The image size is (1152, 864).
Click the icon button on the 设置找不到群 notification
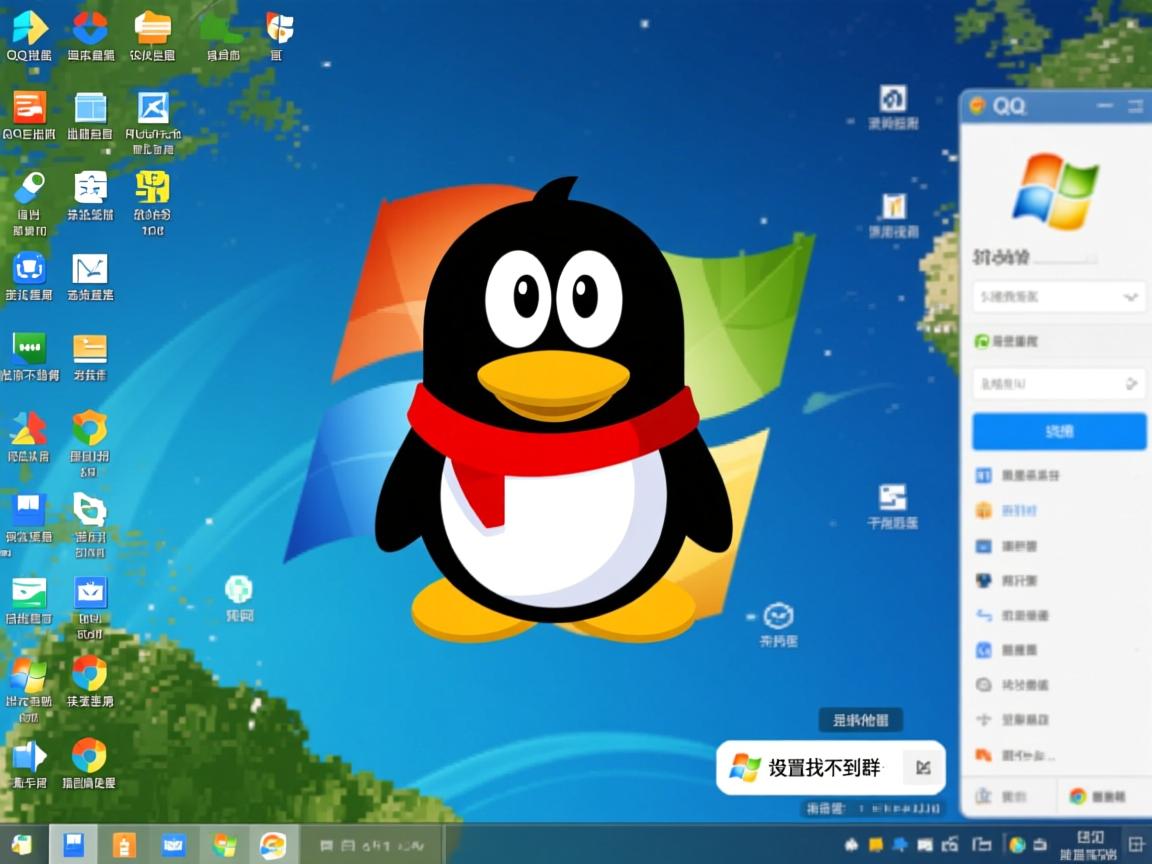pyautogui.click(x=922, y=768)
